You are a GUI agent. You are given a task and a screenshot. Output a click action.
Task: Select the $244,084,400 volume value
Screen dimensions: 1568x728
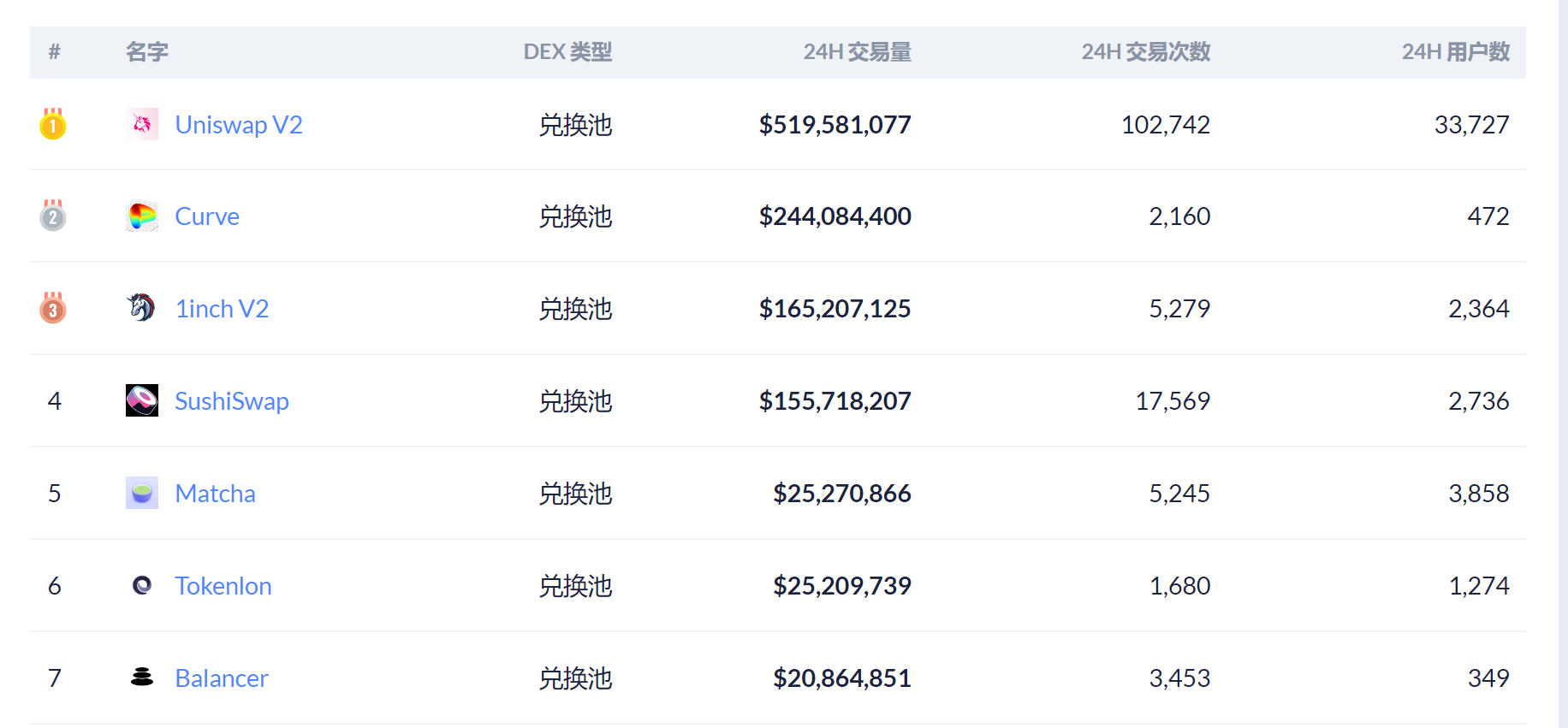pyautogui.click(x=835, y=216)
